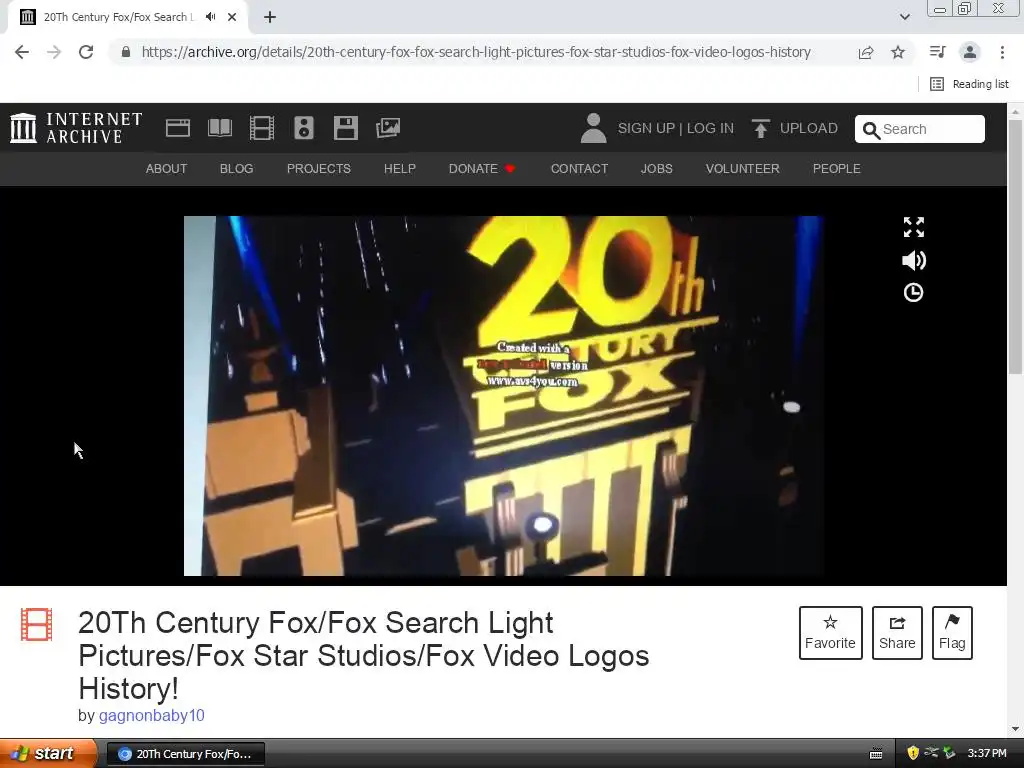Screen dimensions: 1024x768
Task: Click the user avatar icon
Action: 594,128
